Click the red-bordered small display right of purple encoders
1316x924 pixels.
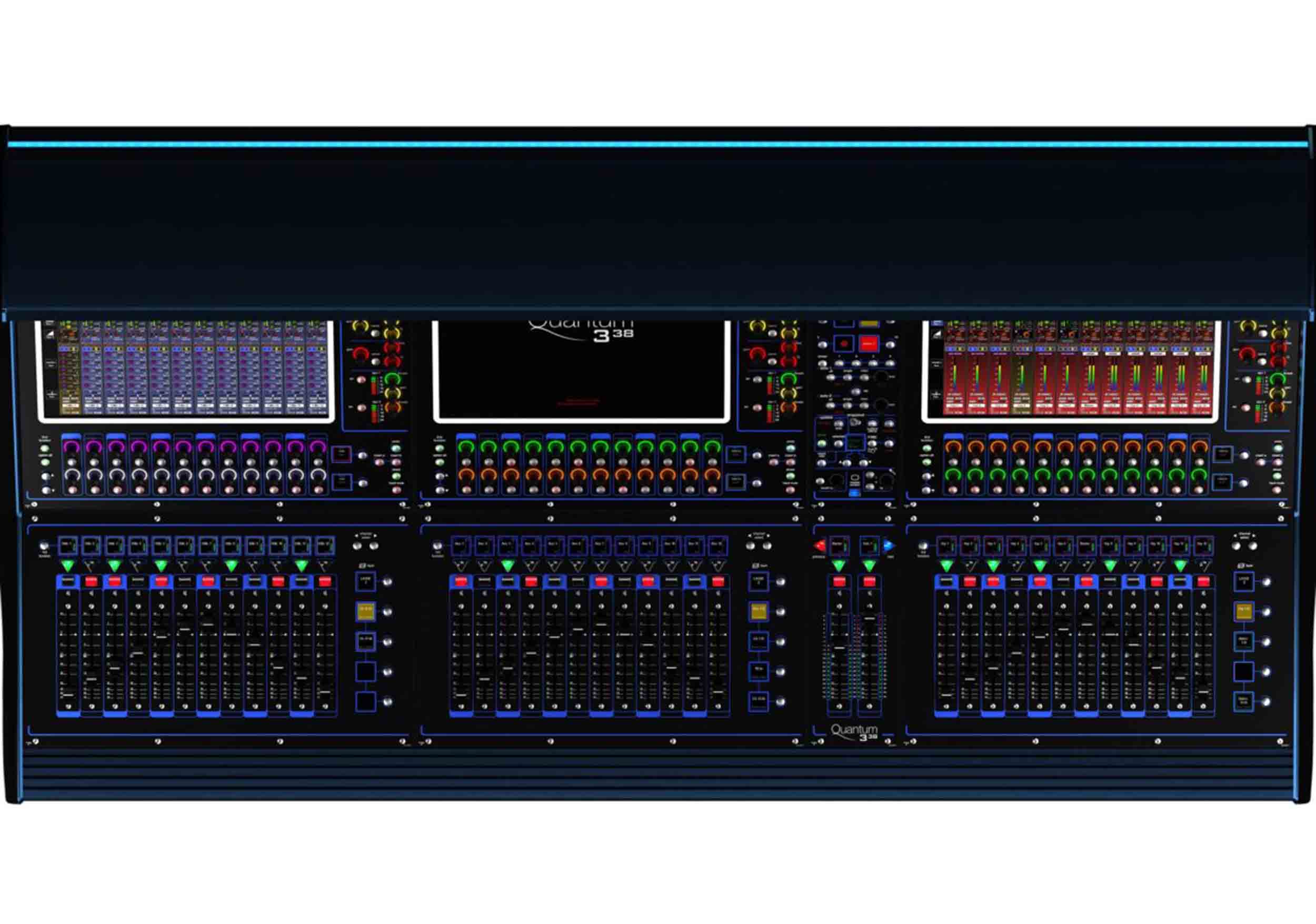(x=342, y=453)
